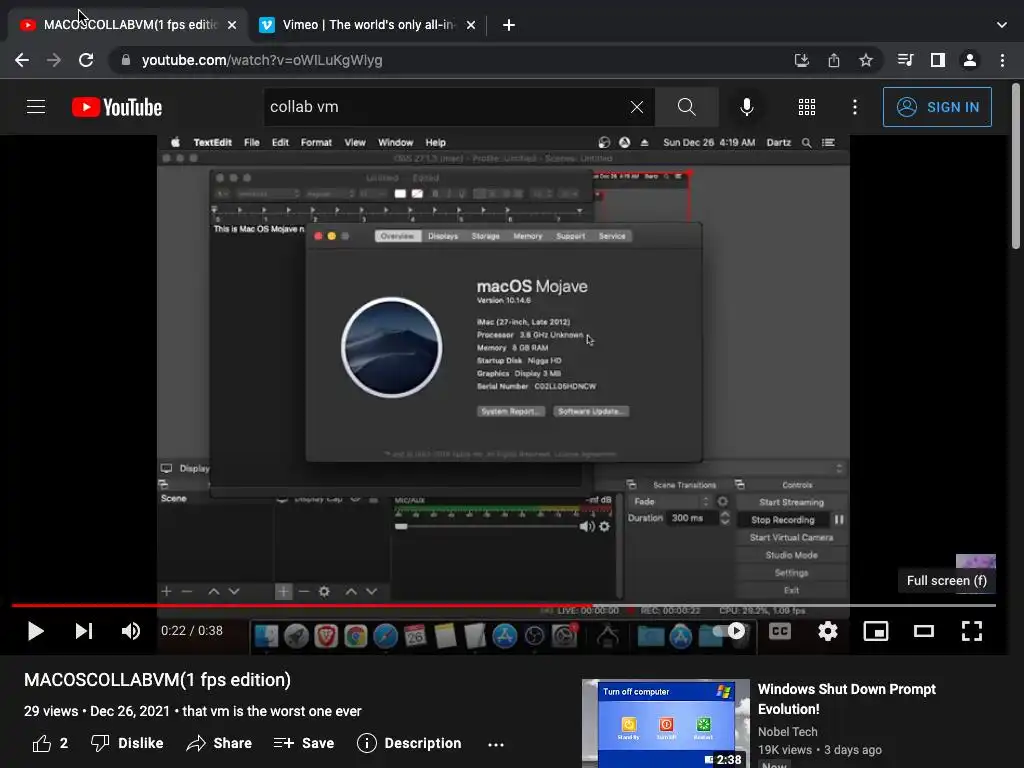Toggle closed captions button
Image resolution: width=1024 pixels, height=768 pixels.
[x=780, y=631]
